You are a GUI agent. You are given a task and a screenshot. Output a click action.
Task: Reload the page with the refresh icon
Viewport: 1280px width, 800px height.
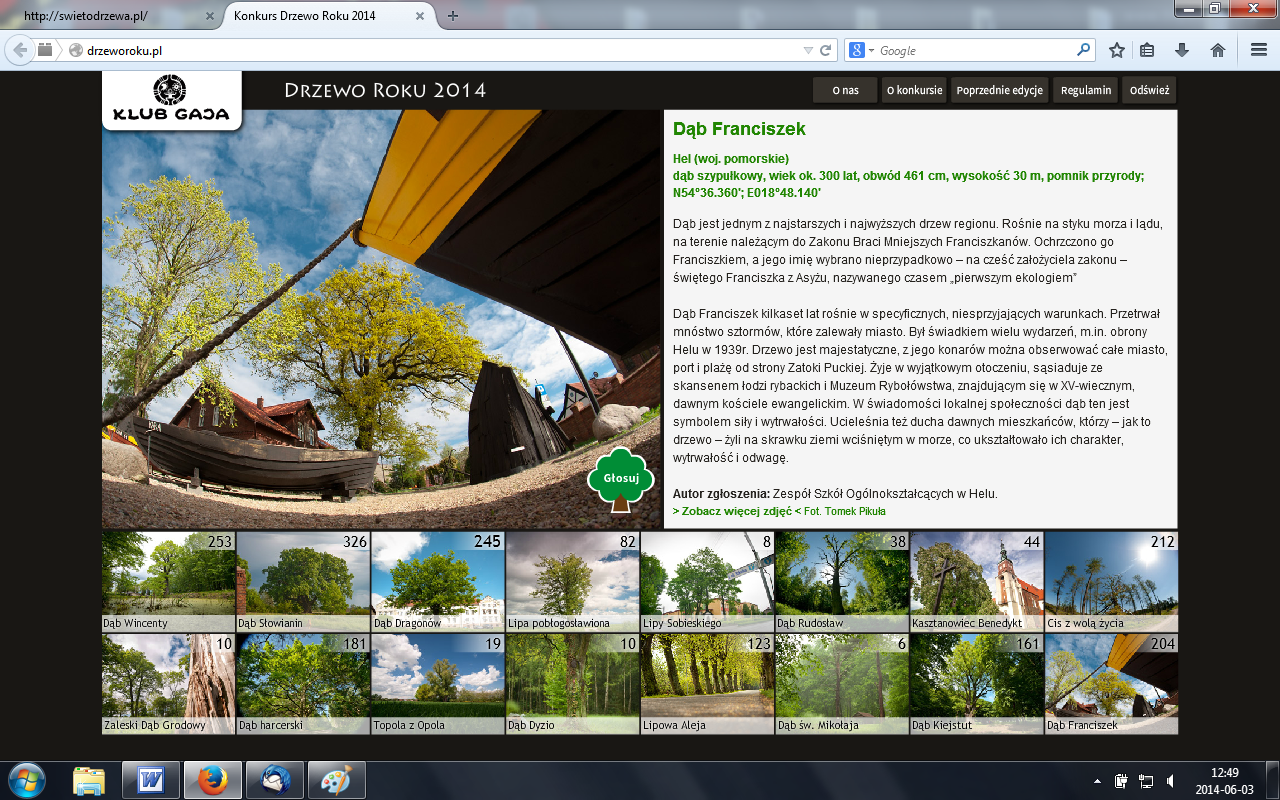[826, 50]
